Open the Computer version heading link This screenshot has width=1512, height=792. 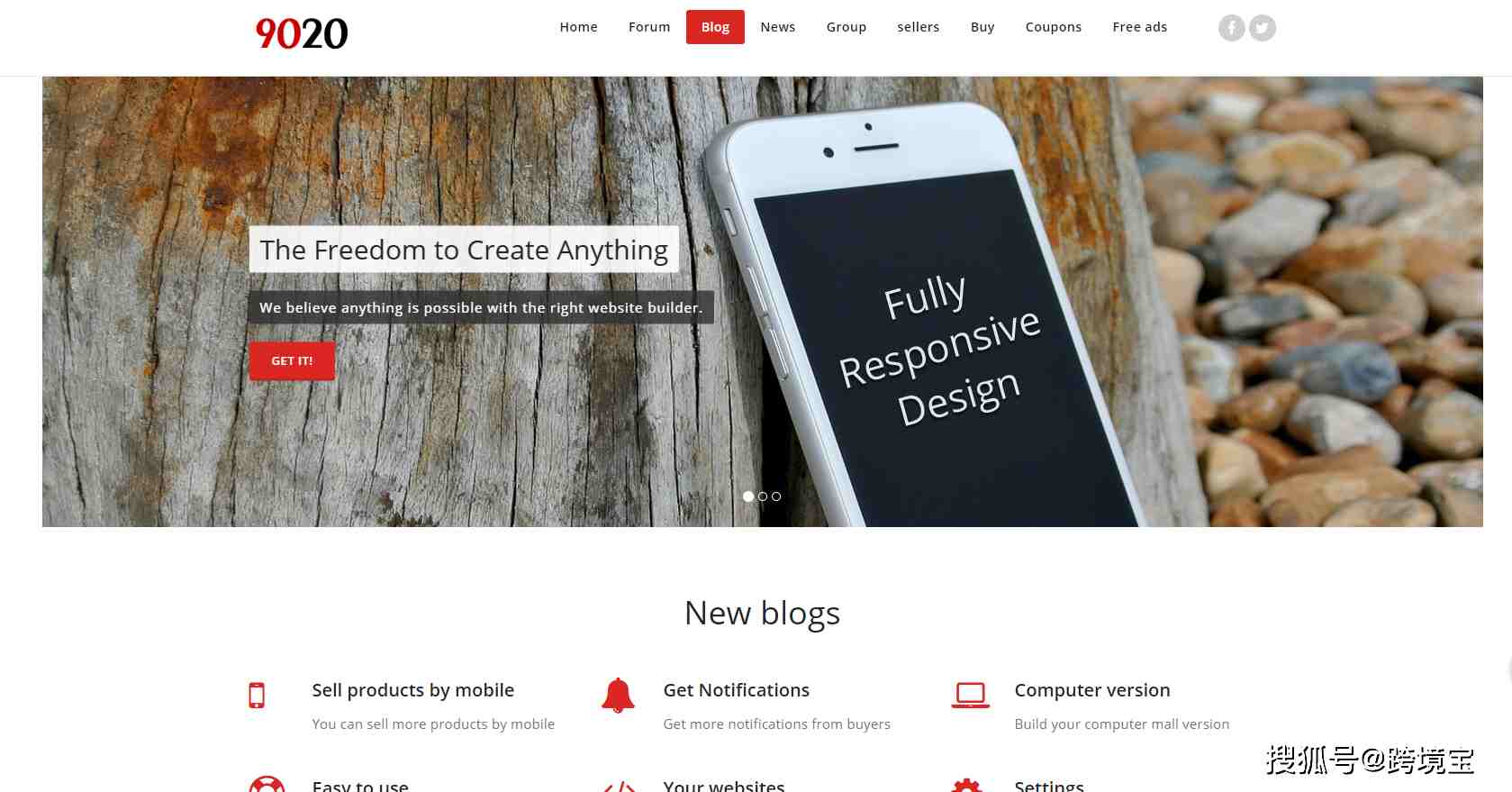point(1092,690)
